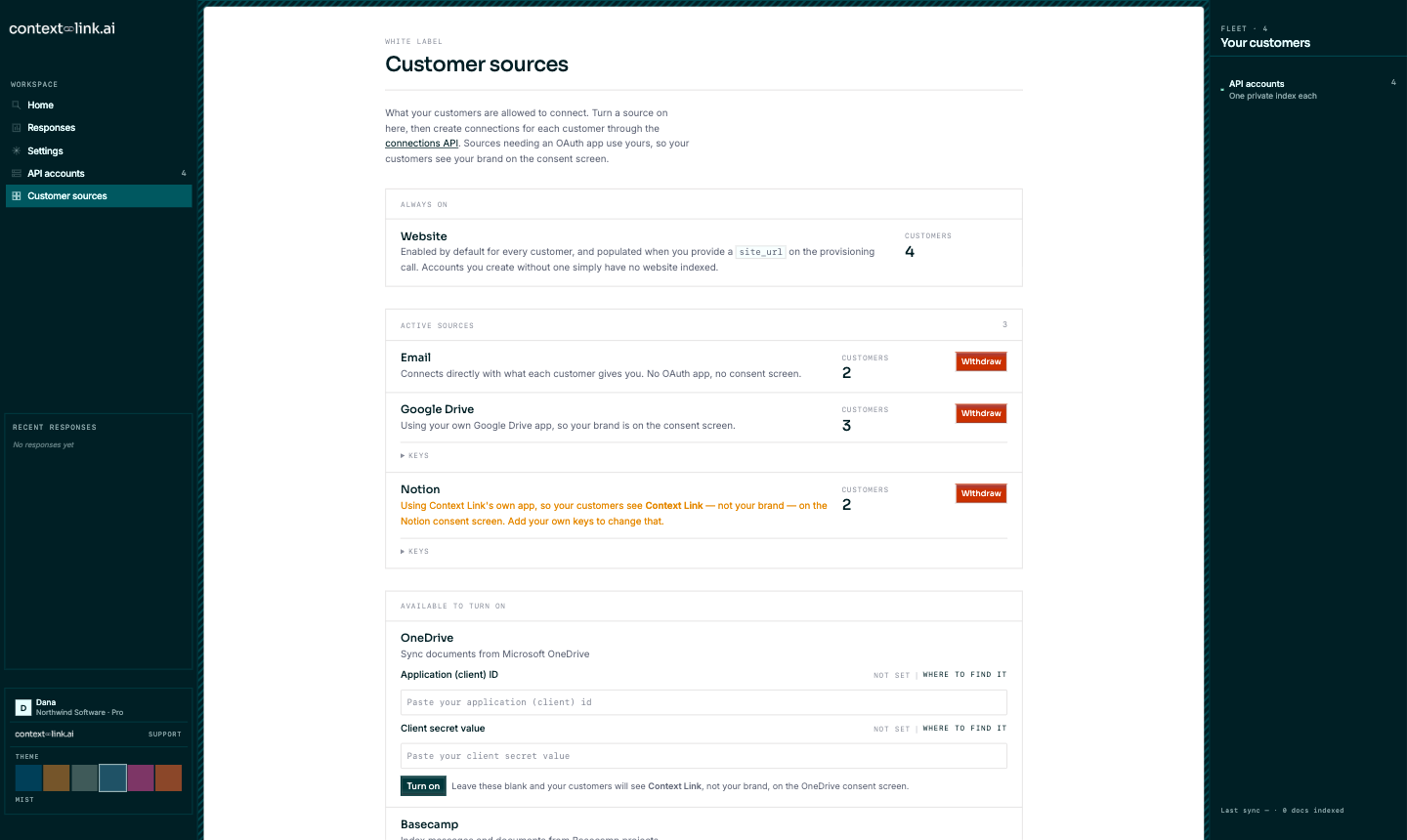Image resolution: width=1407 pixels, height=840 pixels.
Task: Click the context-link.ai logo at top
Action: 62,28
